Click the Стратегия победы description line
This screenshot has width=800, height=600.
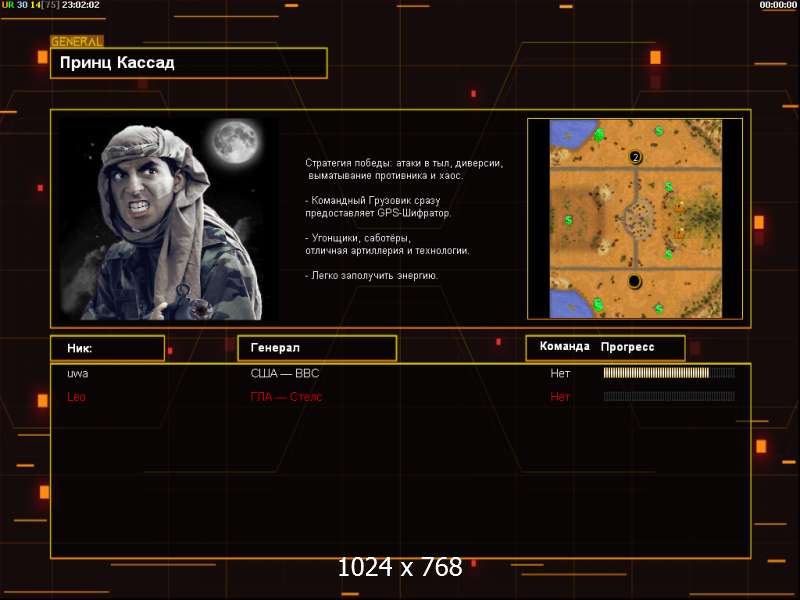coord(404,169)
